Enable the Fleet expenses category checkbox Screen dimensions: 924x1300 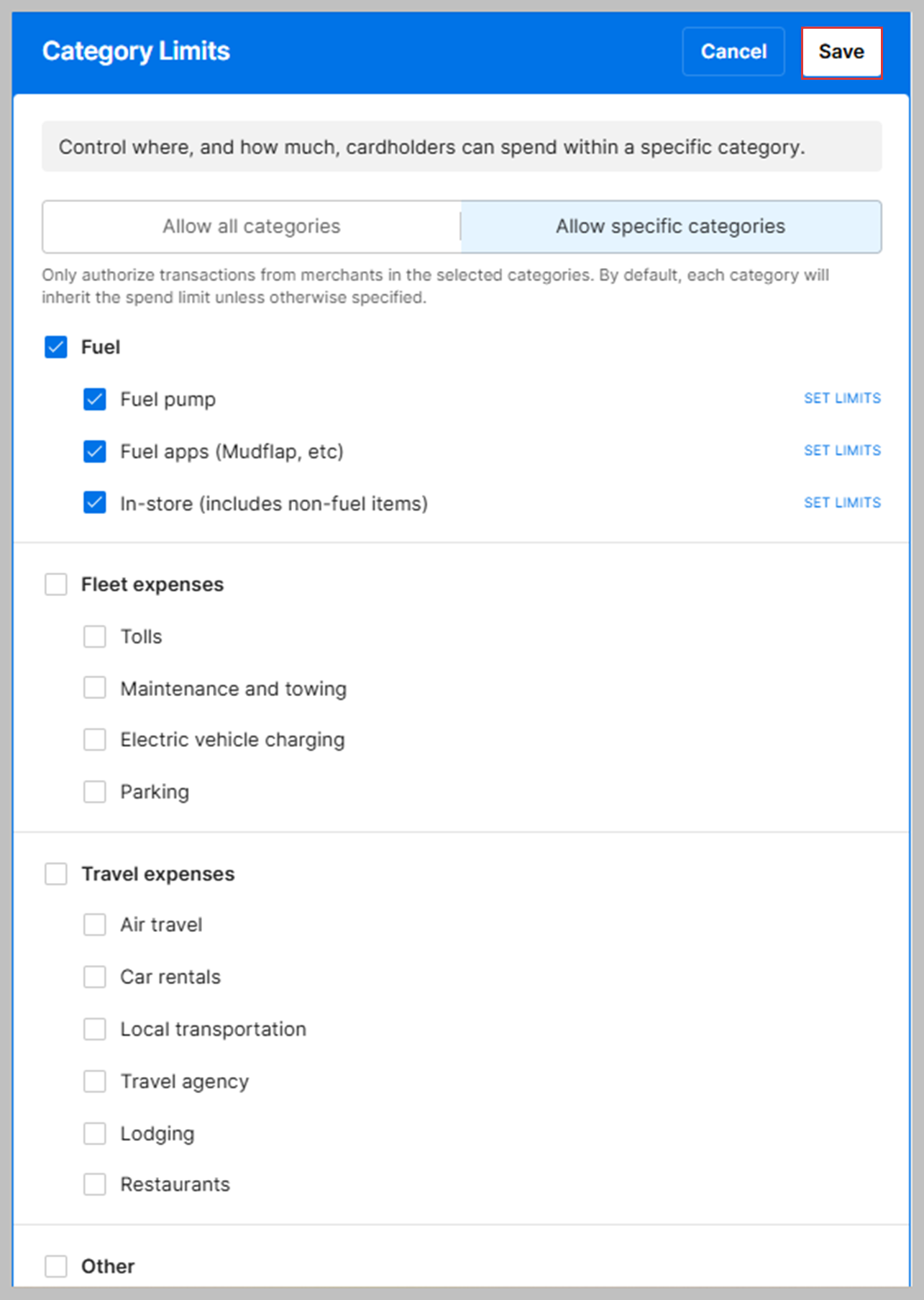(56, 585)
